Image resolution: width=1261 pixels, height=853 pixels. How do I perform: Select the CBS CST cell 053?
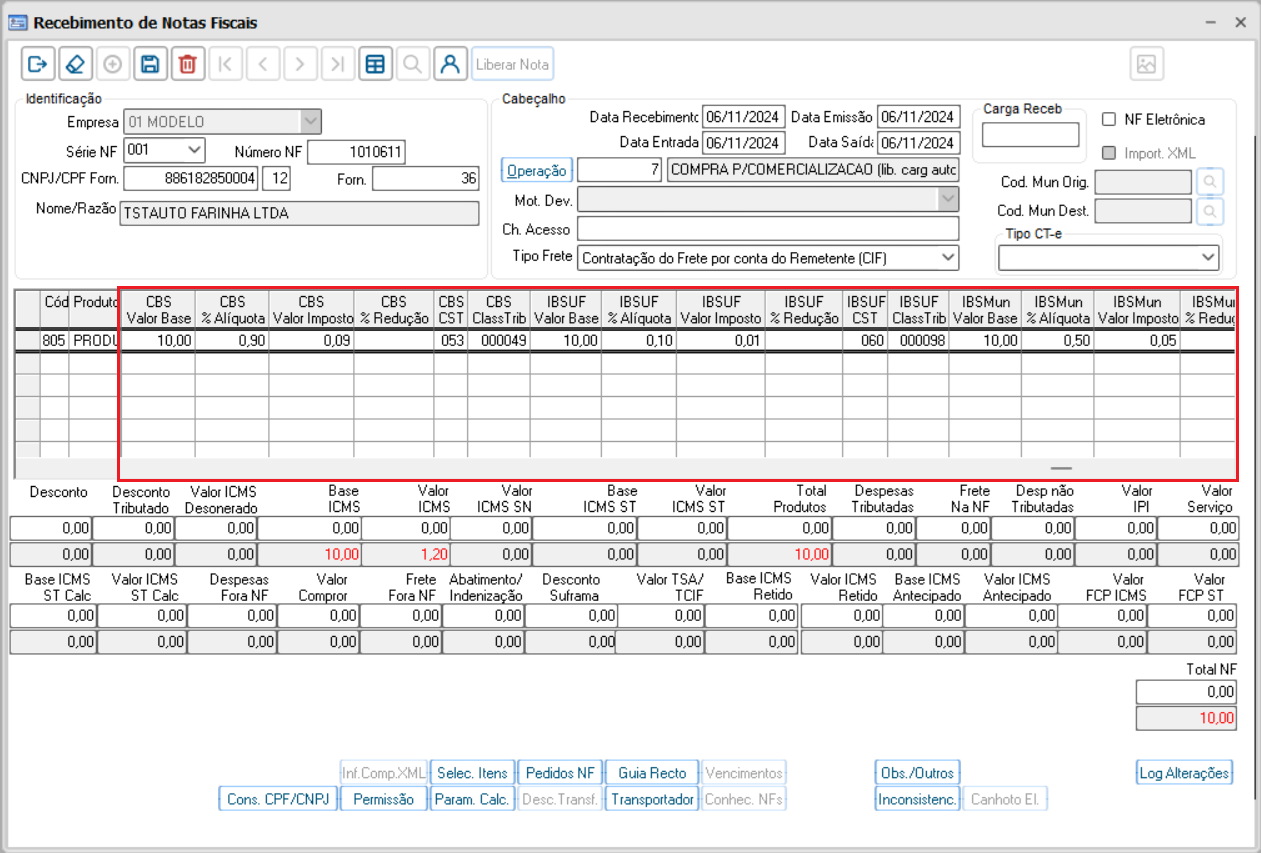[451, 340]
